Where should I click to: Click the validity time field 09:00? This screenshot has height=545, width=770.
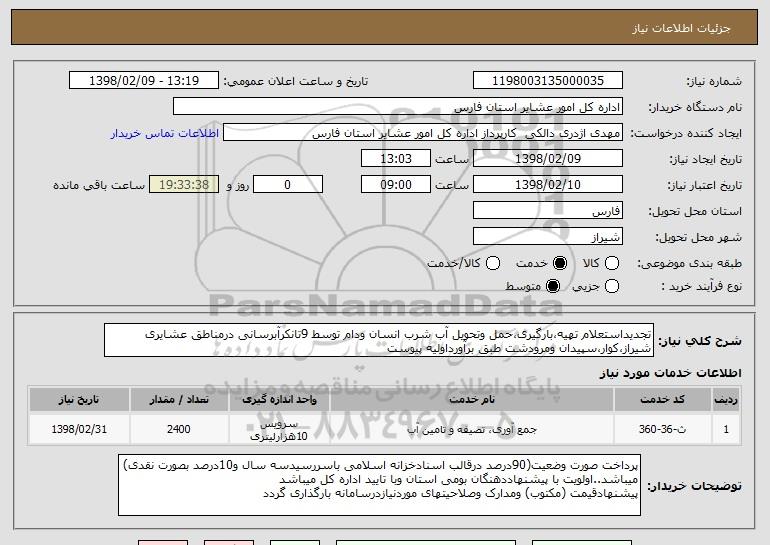(396, 185)
